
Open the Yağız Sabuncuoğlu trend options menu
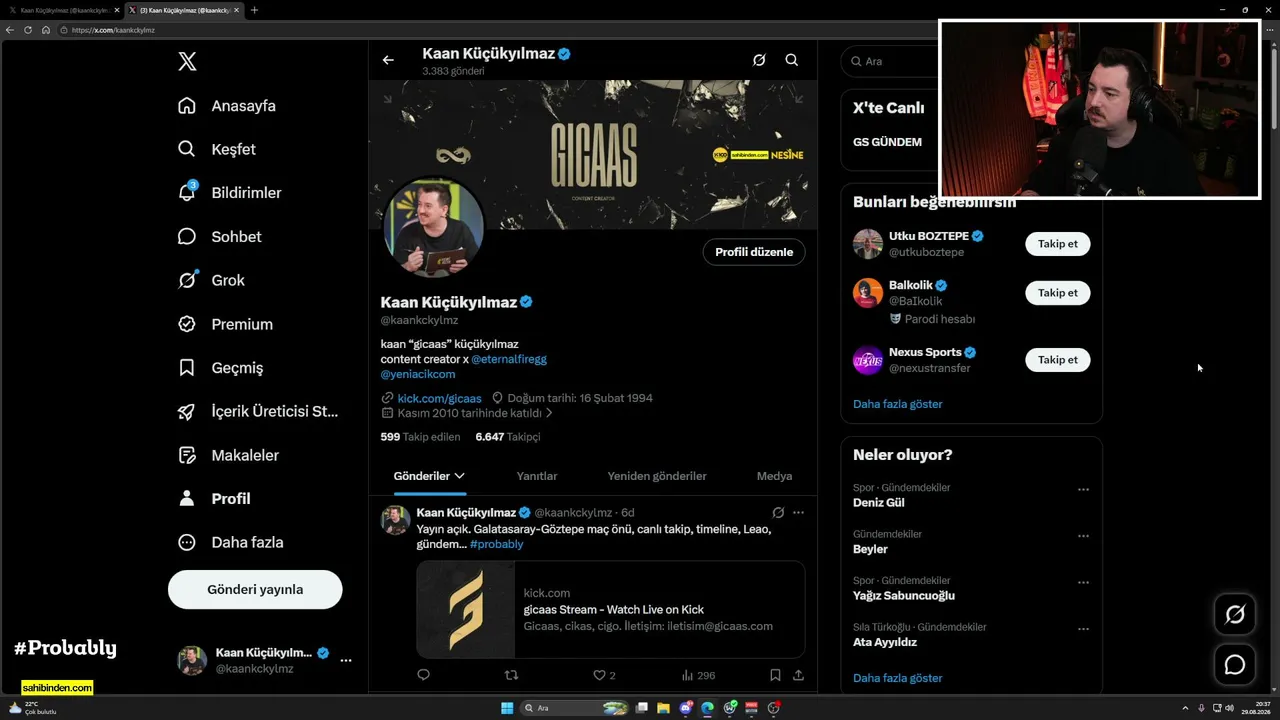[1083, 582]
